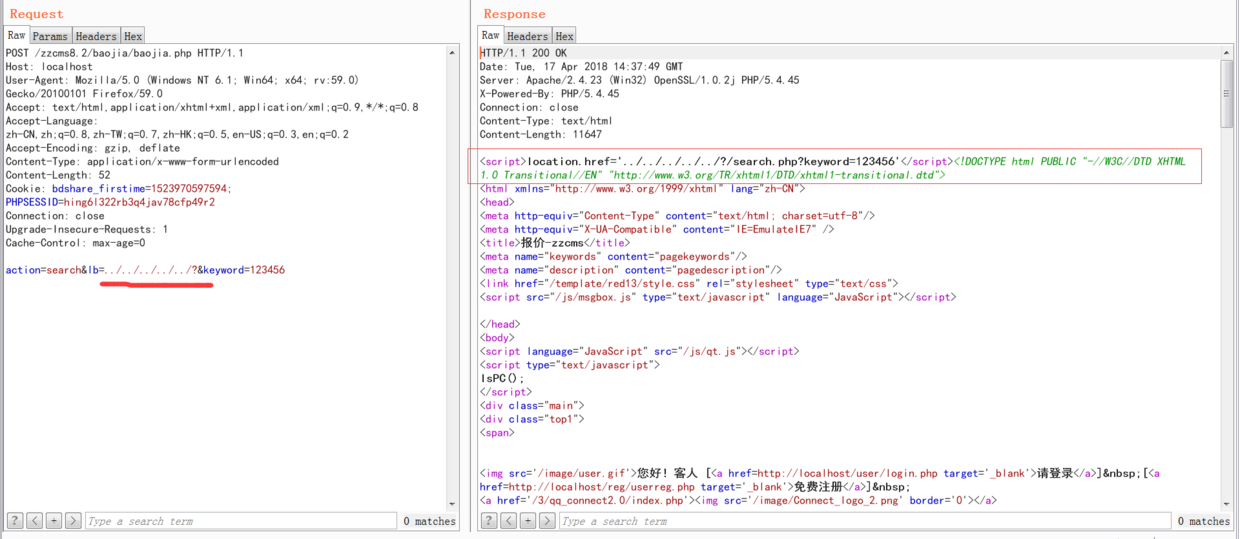
Task: Click the 'X-Powered-By: PHP/5.4.45' header
Action: coord(549,94)
